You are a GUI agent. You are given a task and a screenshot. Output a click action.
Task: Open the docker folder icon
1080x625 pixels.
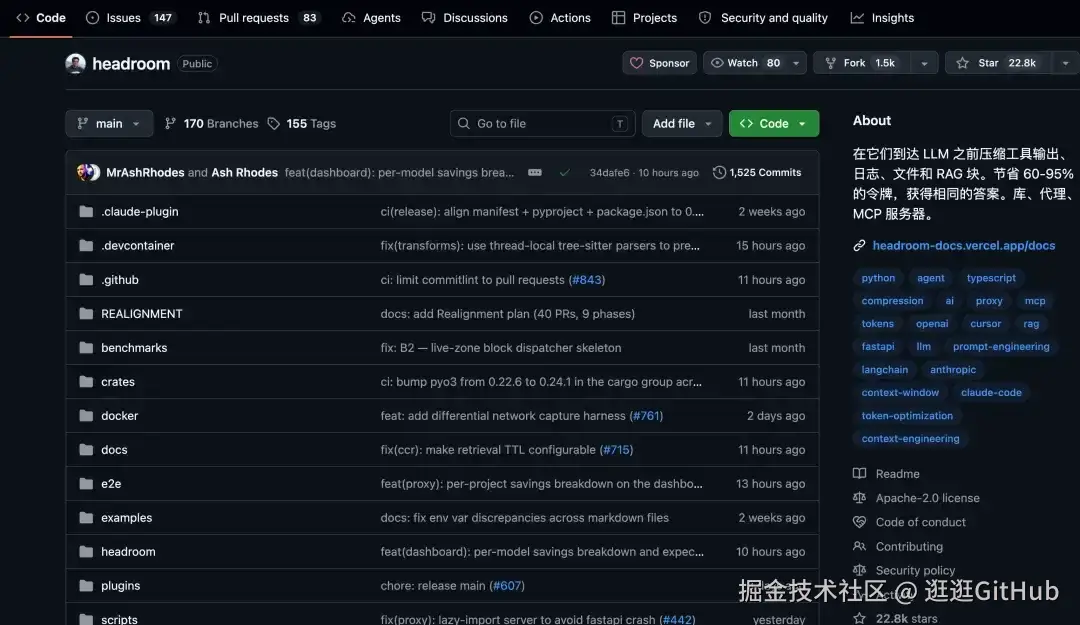pos(86,416)
